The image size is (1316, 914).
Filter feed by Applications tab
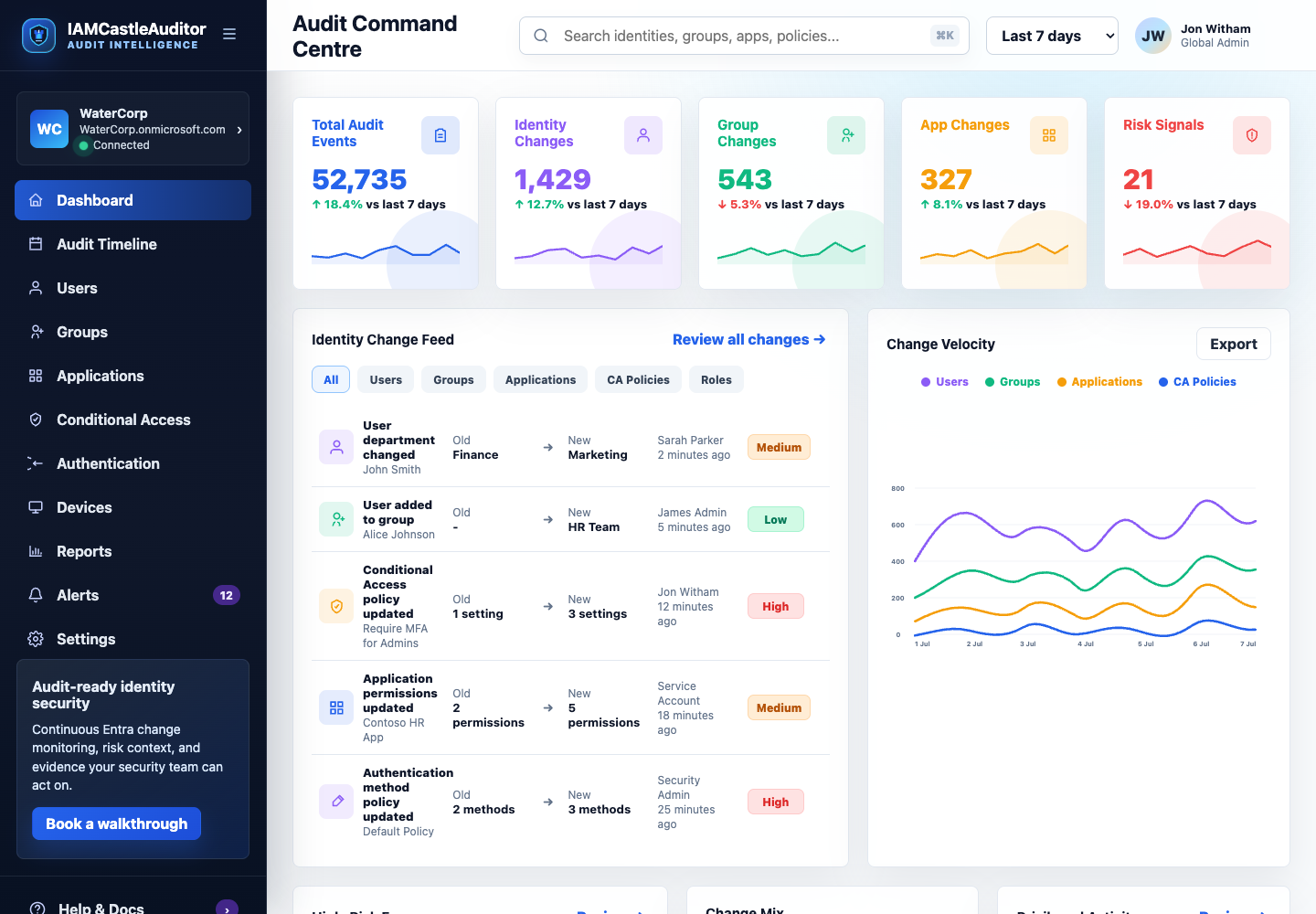click(540, 379)
